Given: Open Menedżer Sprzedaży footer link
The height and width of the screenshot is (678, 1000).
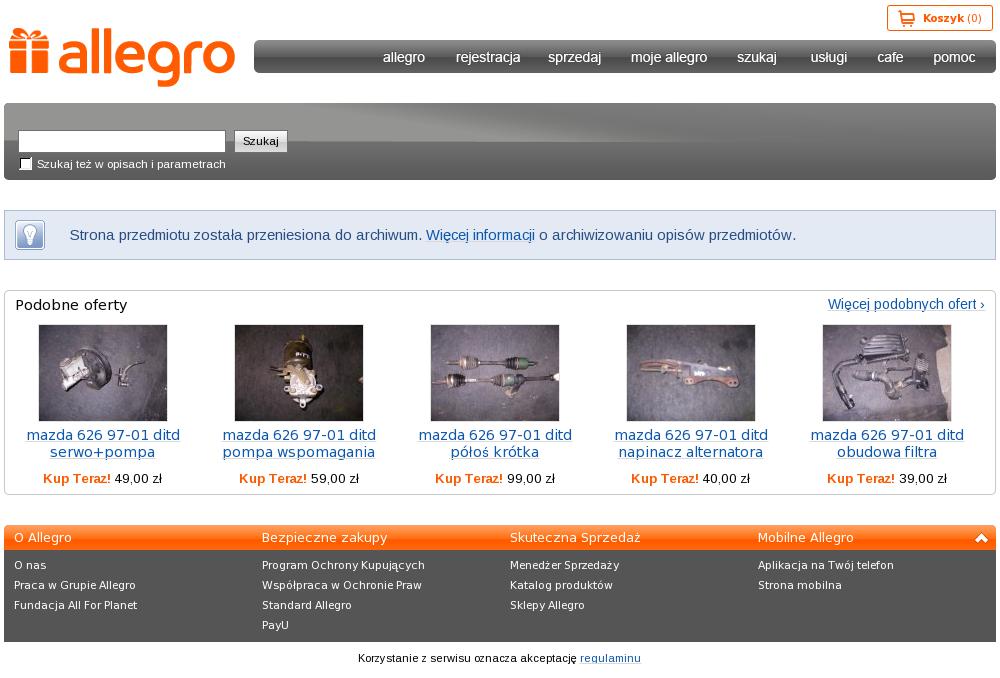Looking at the screenshot, I should [x=564, y=565].
